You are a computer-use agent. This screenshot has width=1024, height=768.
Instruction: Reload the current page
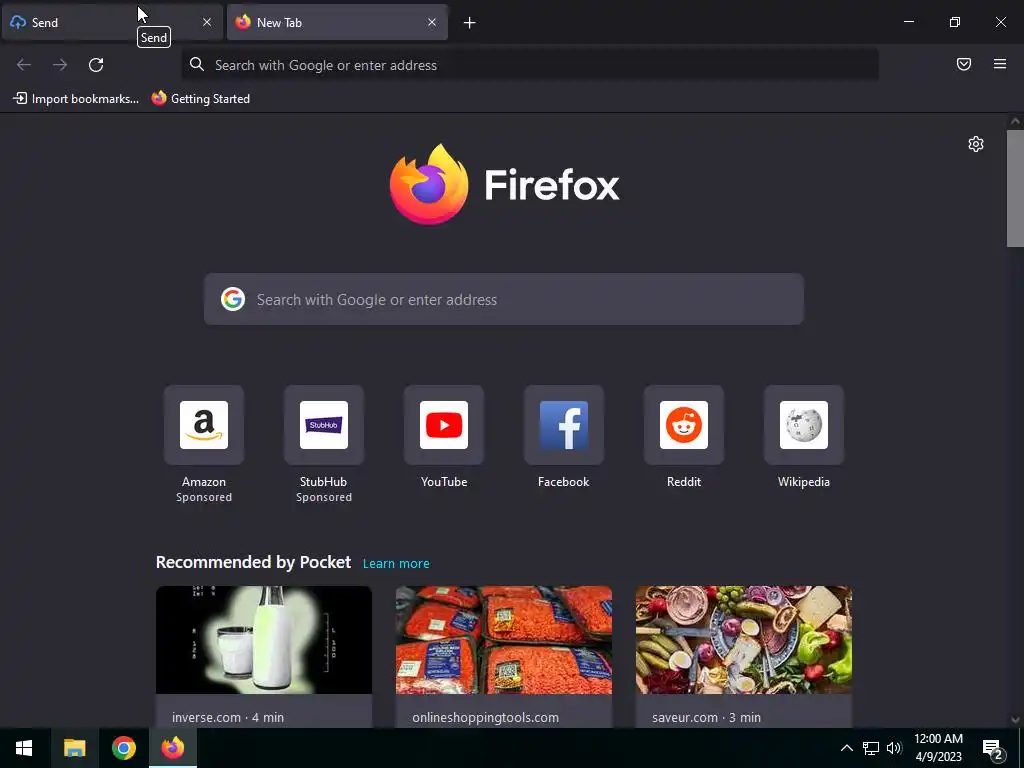click(x=96, y=65)
